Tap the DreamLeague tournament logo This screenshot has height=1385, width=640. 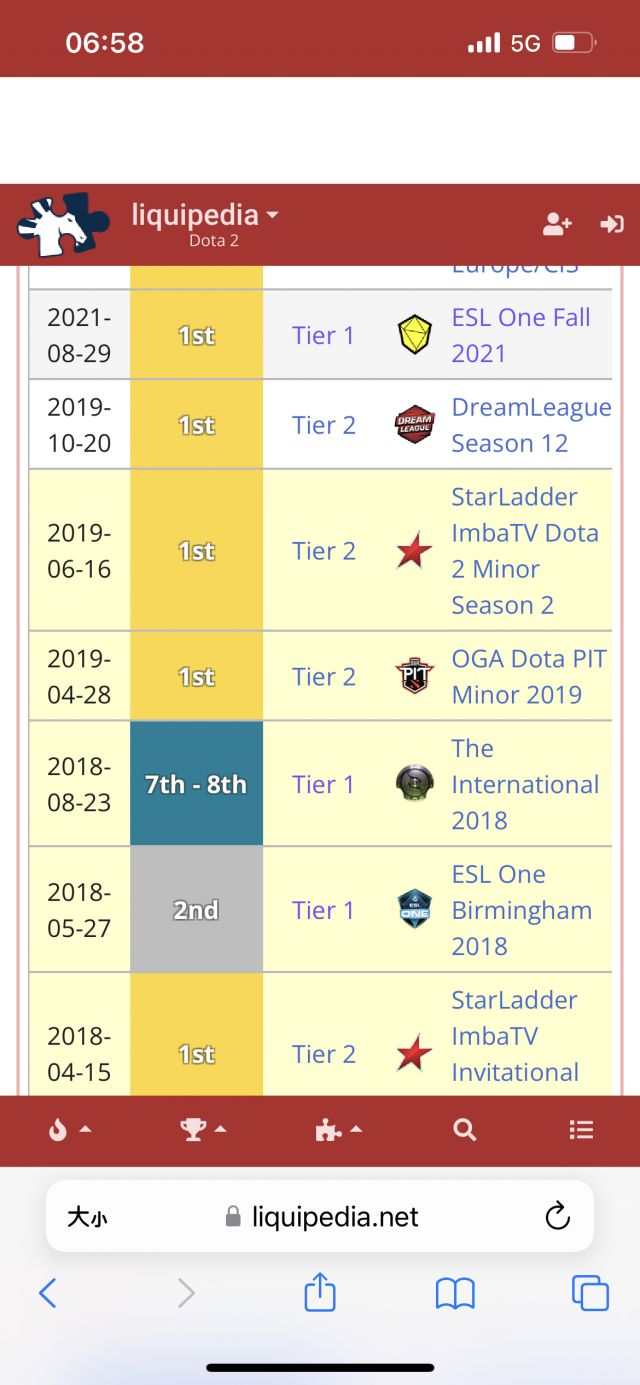point(414,425)
